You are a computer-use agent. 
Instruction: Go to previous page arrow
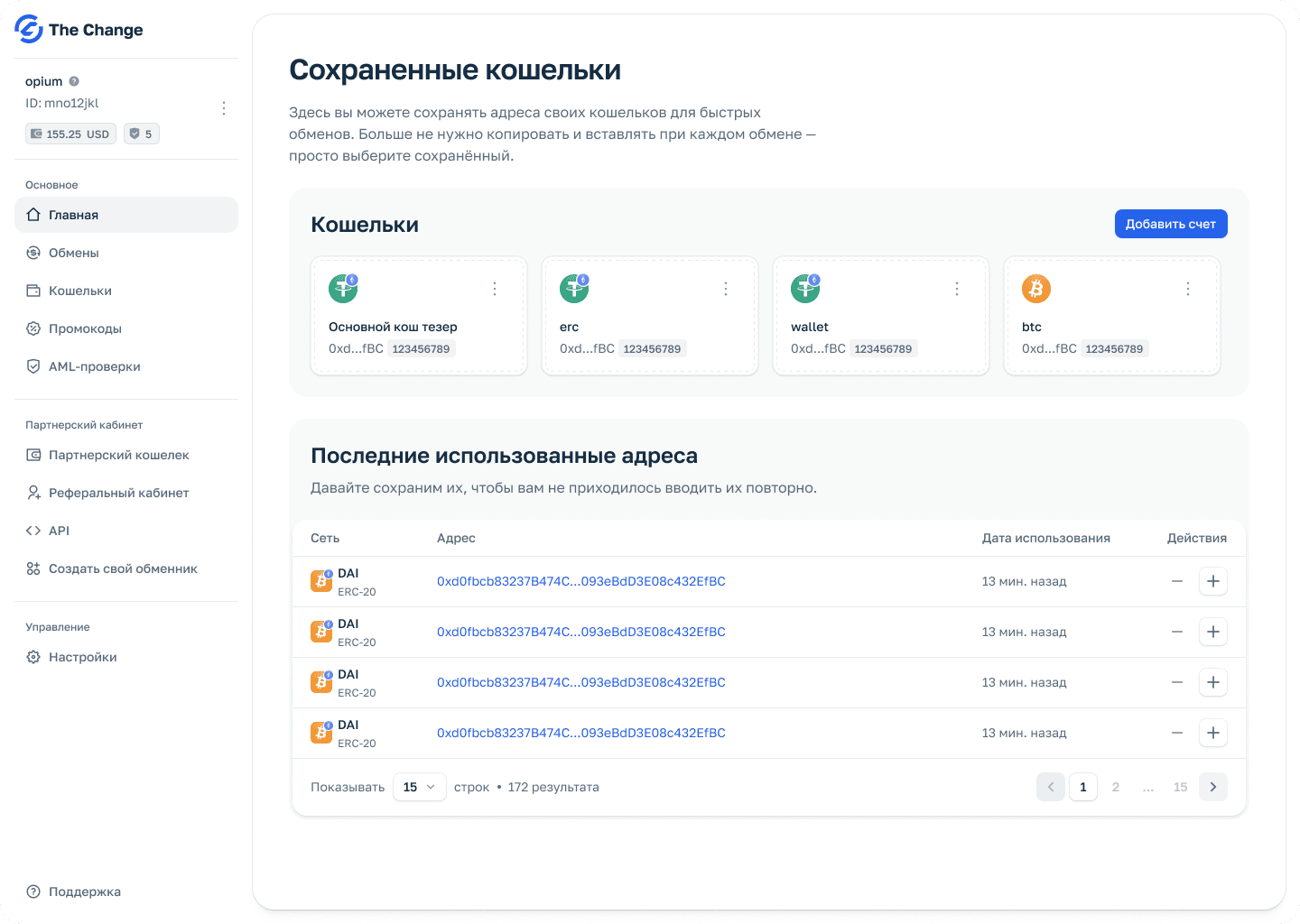coord(1051,787)
